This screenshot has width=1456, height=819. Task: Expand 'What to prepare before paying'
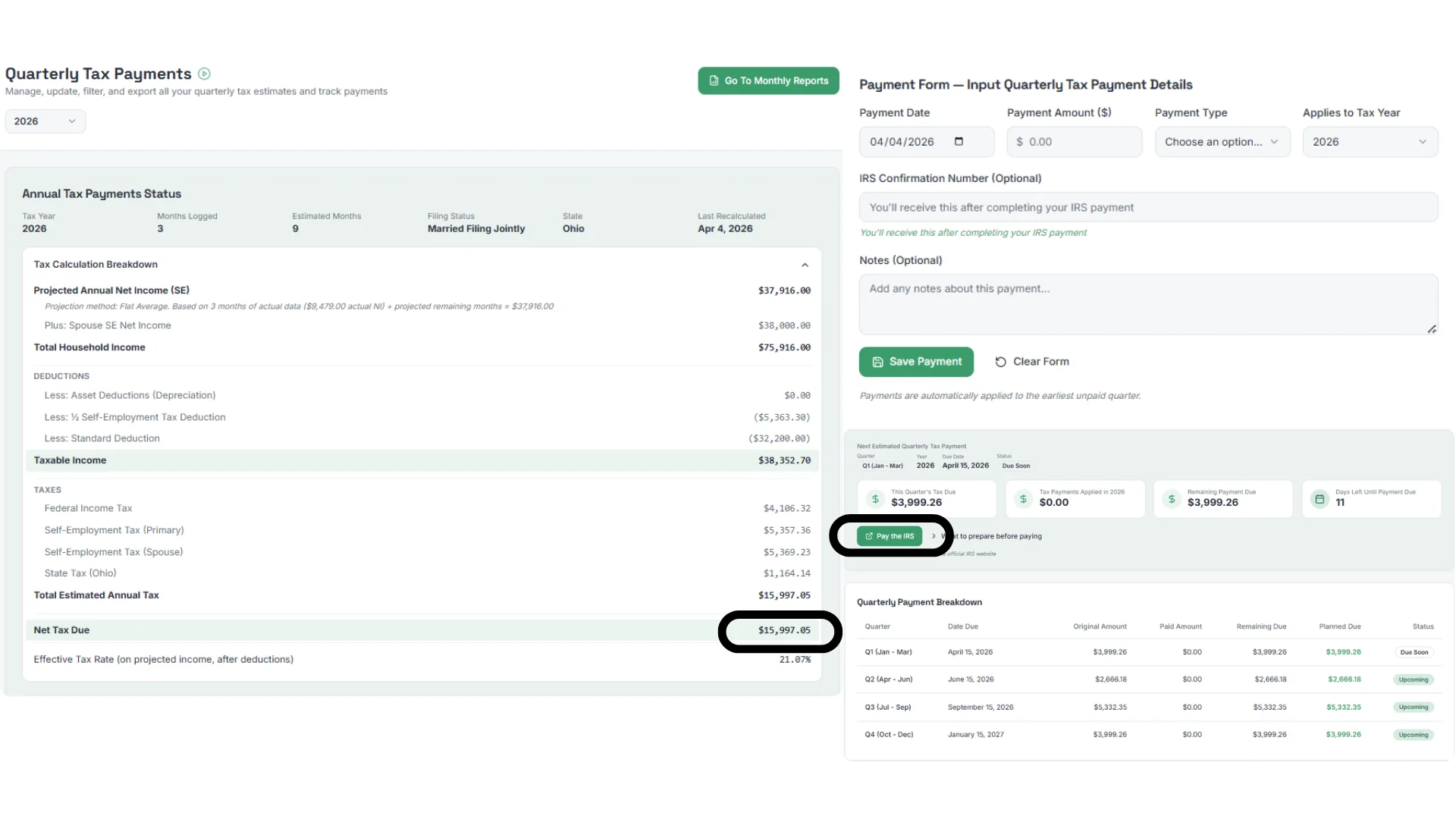pos(987,536)
